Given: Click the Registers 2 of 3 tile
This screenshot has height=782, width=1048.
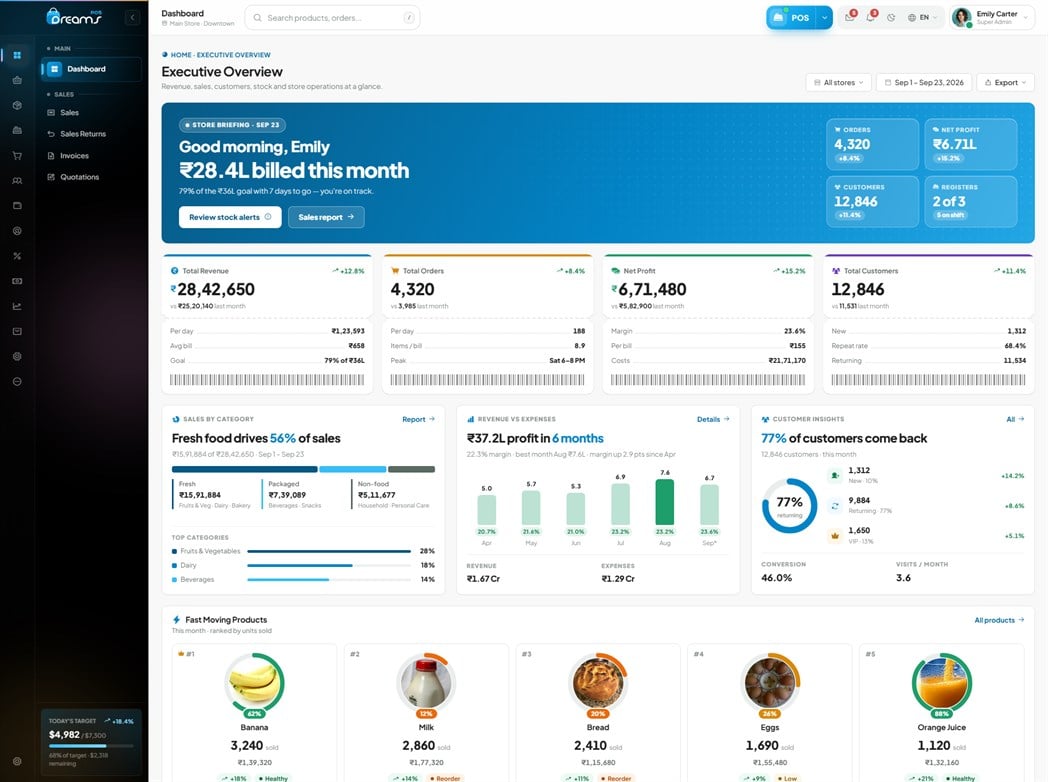Looking at the screenshot, I should [x=971, y=201].
